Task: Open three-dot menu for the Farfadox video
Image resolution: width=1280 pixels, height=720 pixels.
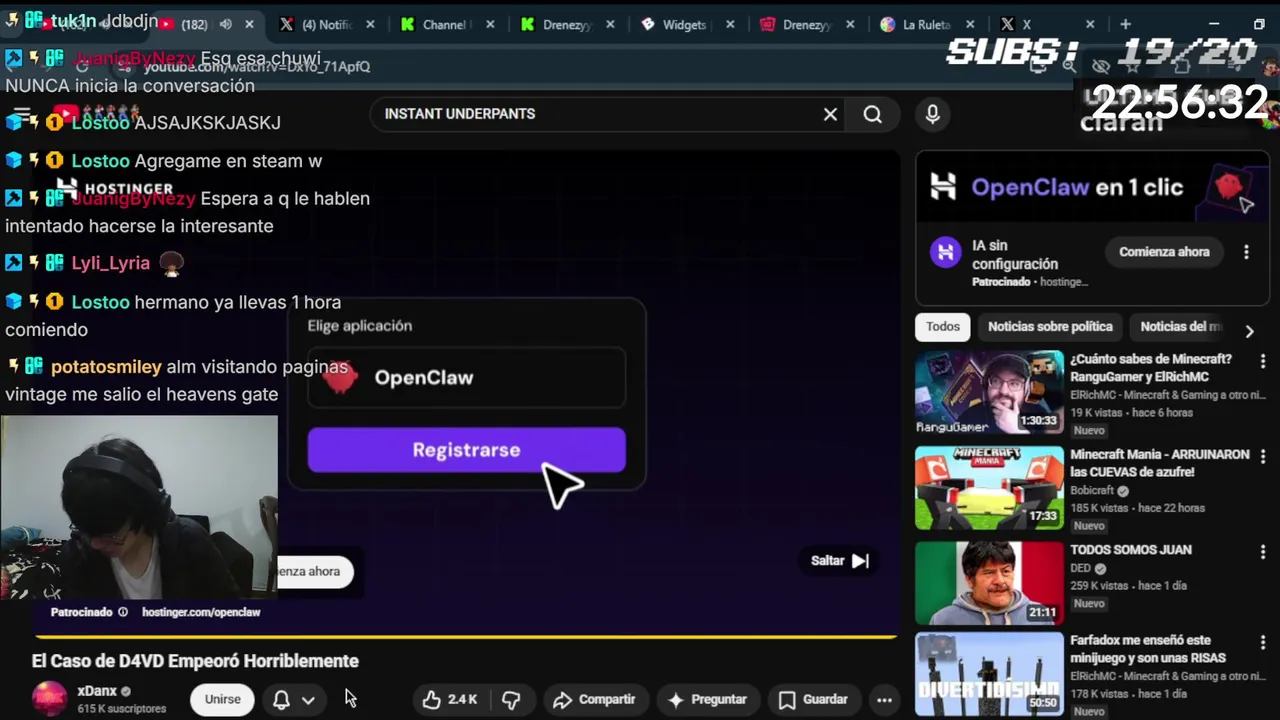Action: click(1262, 642)
